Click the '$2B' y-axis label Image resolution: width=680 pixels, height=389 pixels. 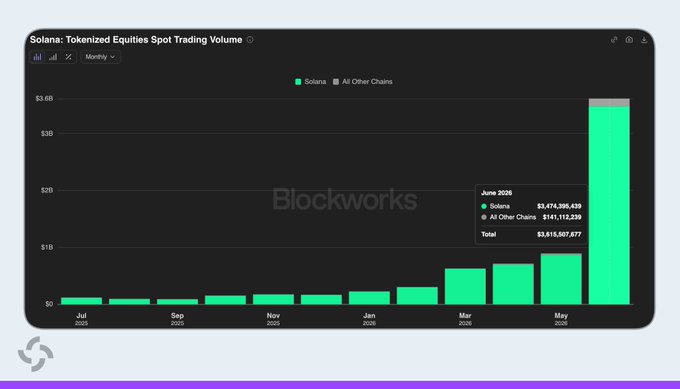[x=47, y=190]
